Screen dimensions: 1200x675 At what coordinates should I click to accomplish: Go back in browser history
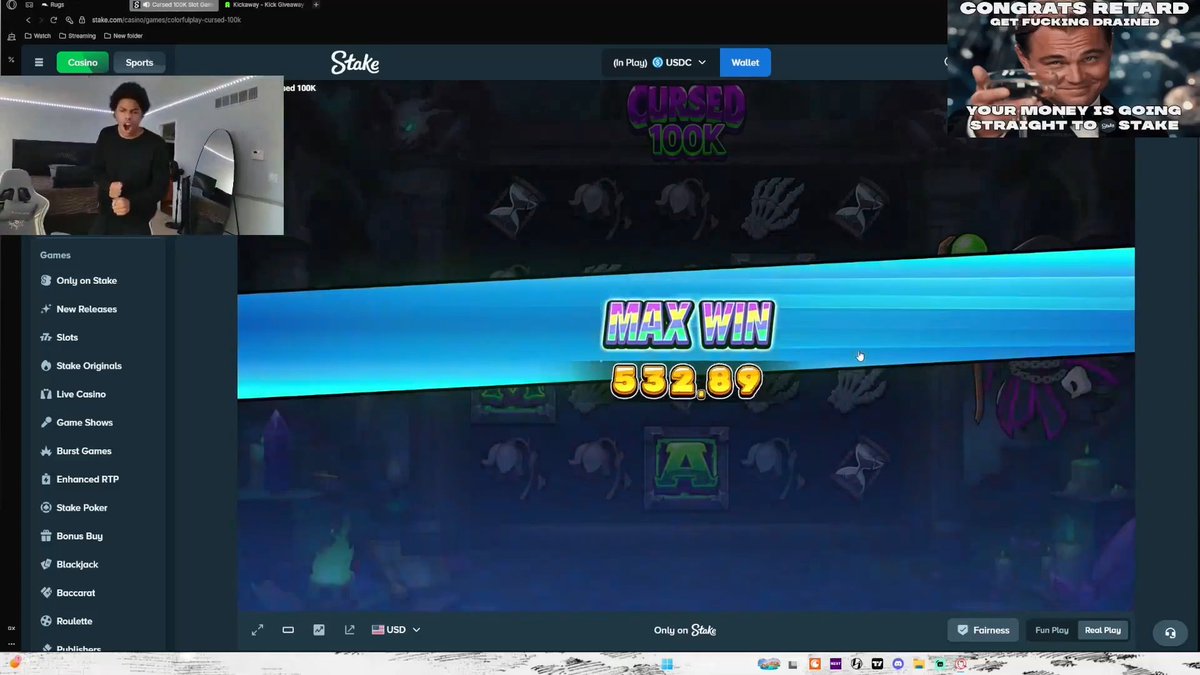click(x=27, y=20)
